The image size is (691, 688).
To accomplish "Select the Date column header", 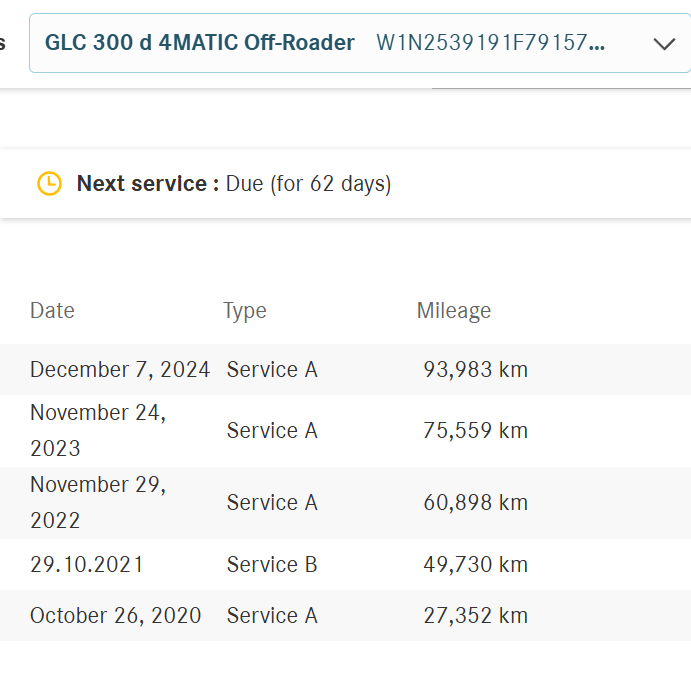I will (52, 311).
